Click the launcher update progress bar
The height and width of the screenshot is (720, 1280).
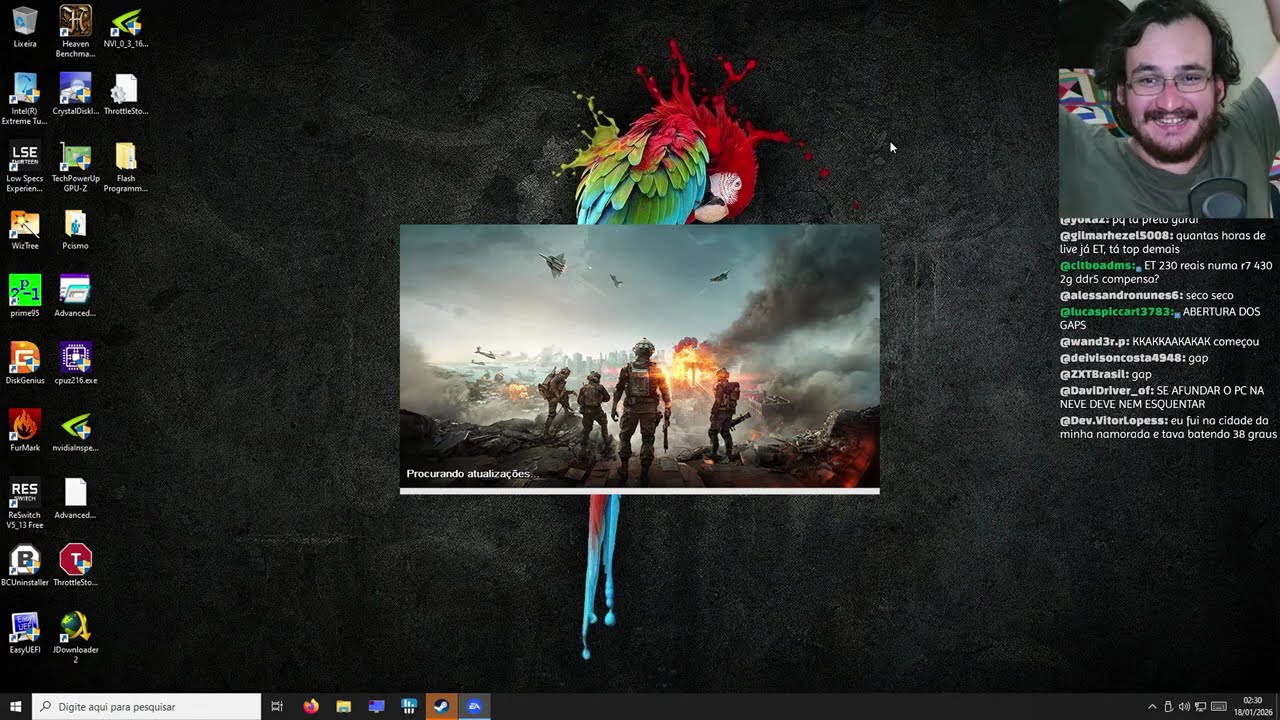point(640,491)
